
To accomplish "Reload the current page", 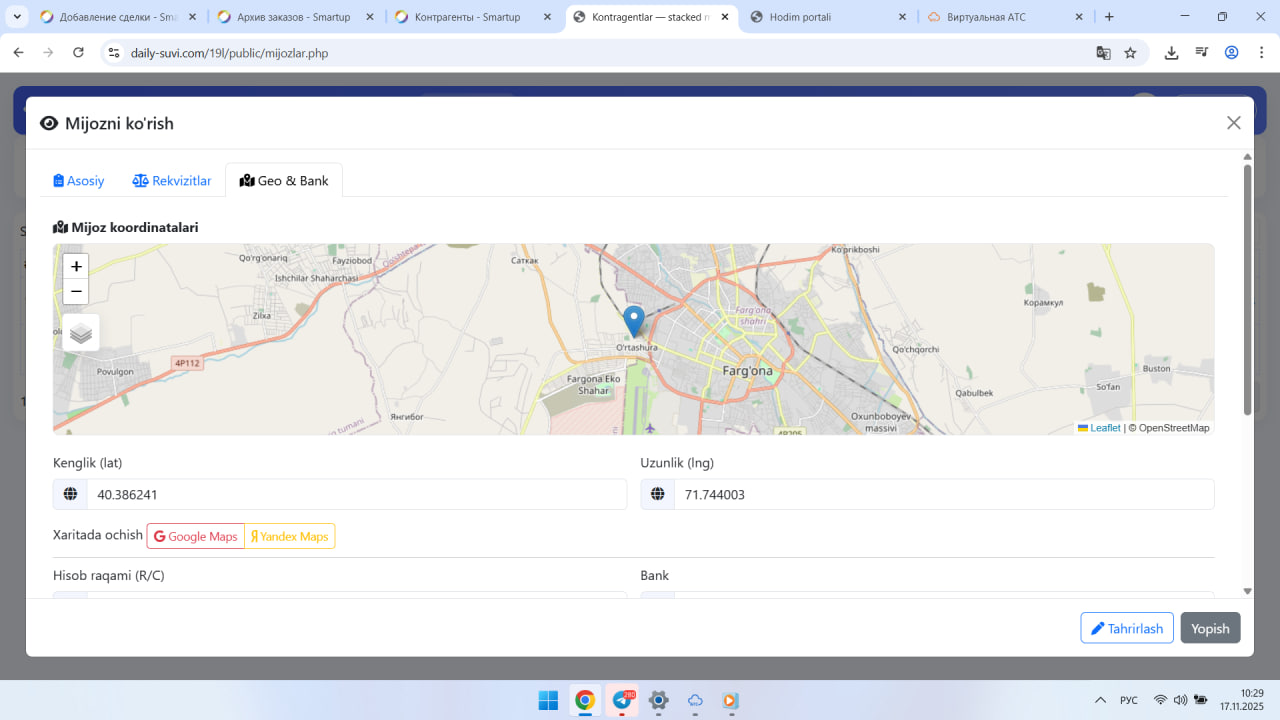I will 79,53.
